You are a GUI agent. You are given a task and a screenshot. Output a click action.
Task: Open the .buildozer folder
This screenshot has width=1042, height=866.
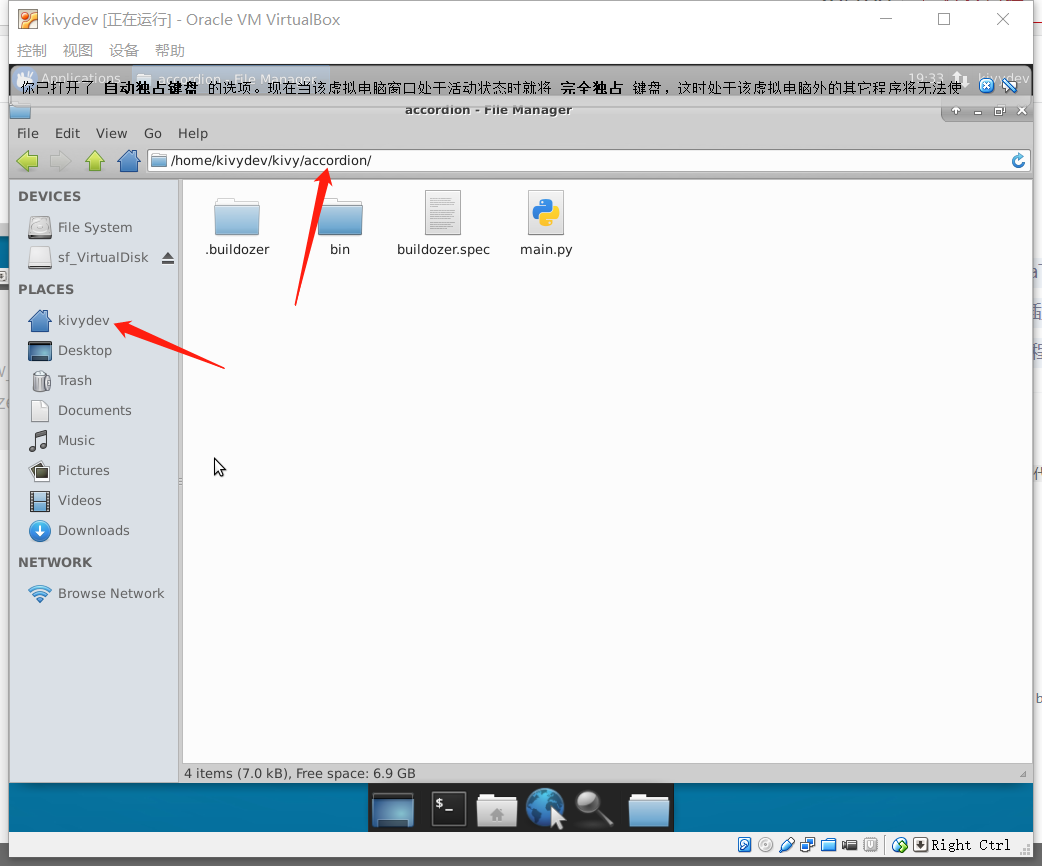coord(237,227)
